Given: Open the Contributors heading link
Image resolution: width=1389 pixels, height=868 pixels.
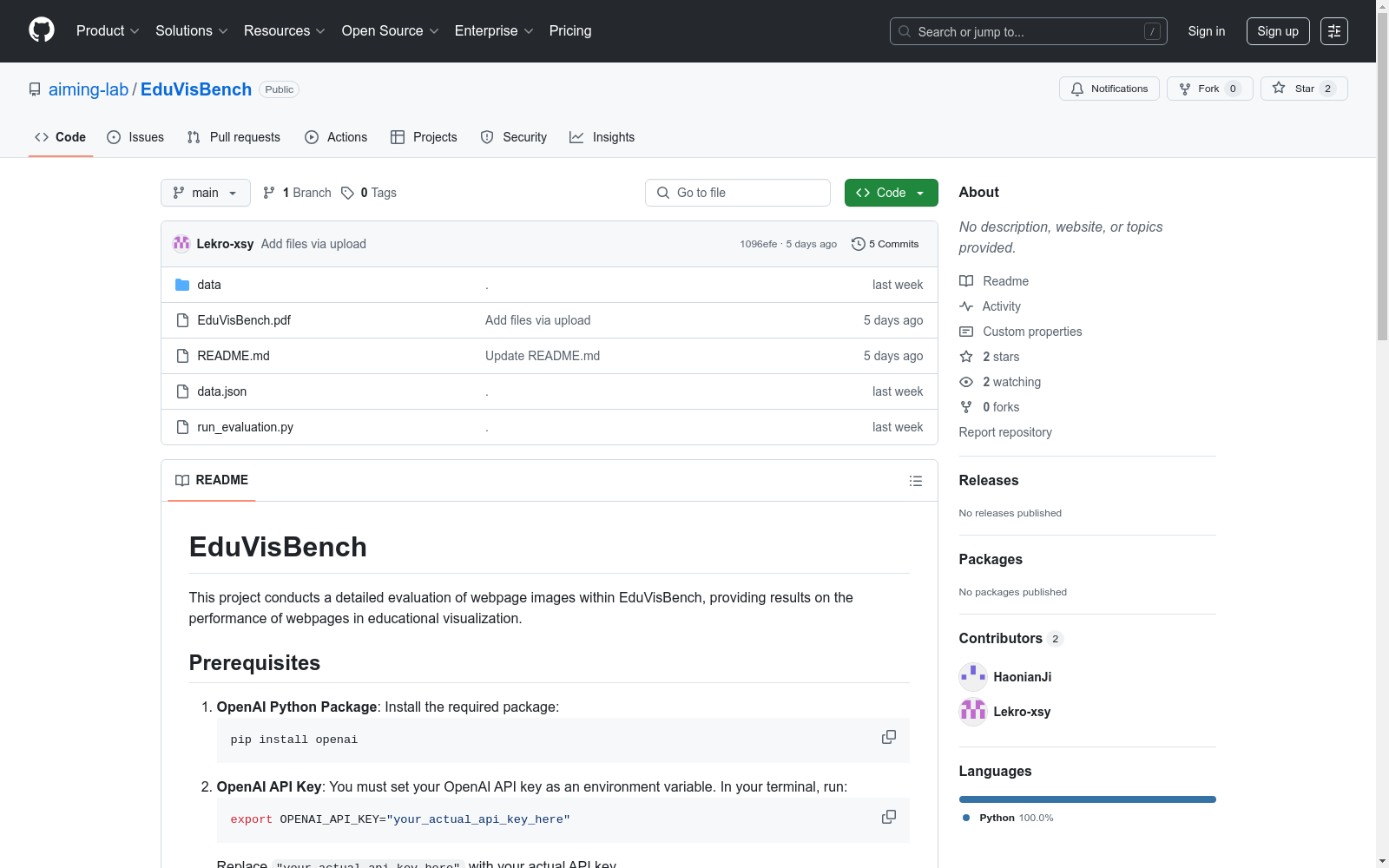Looking at the screenshot, I should click(x=1011, y=639).
